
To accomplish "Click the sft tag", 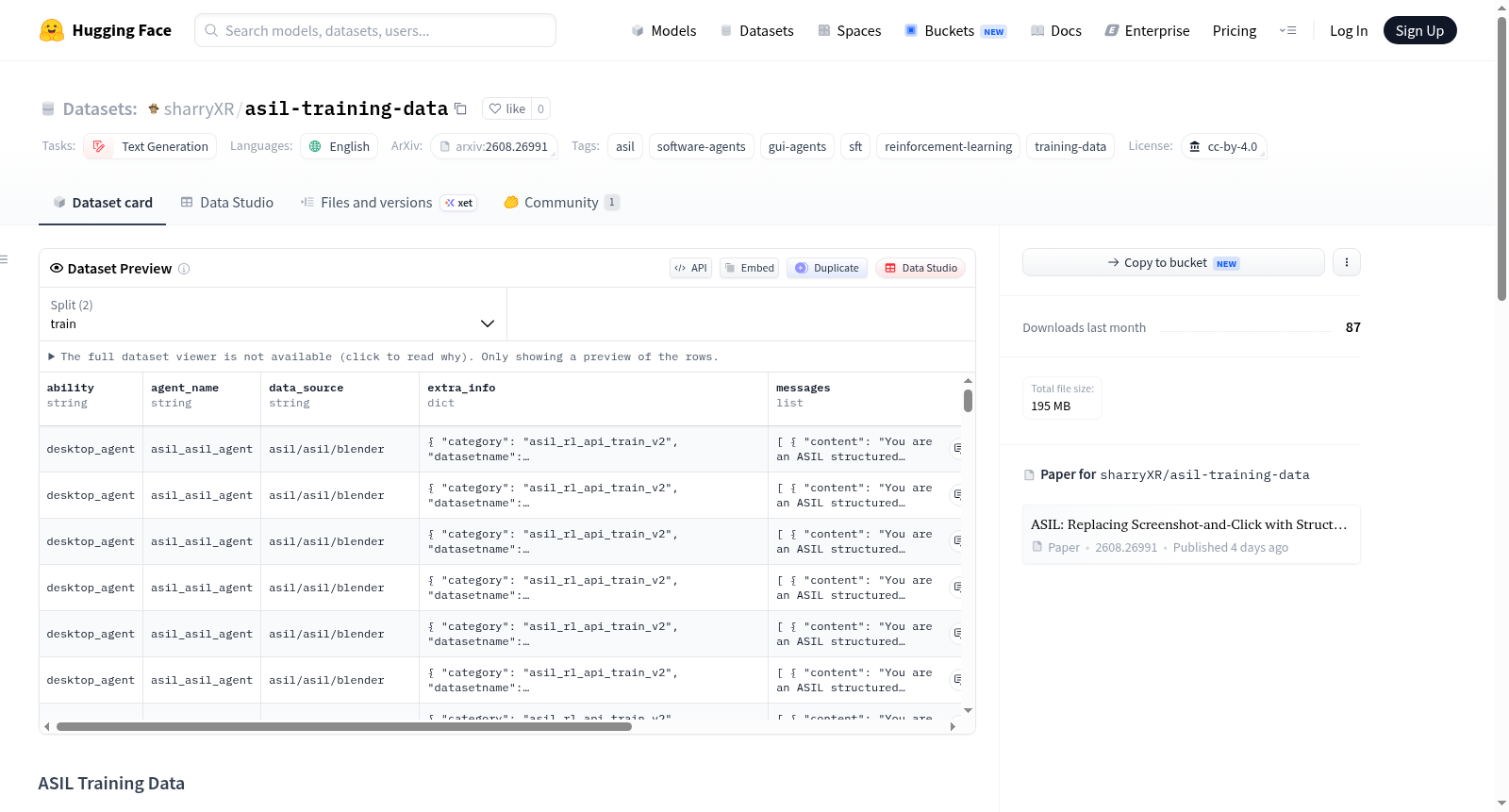I will coord(855,146).
